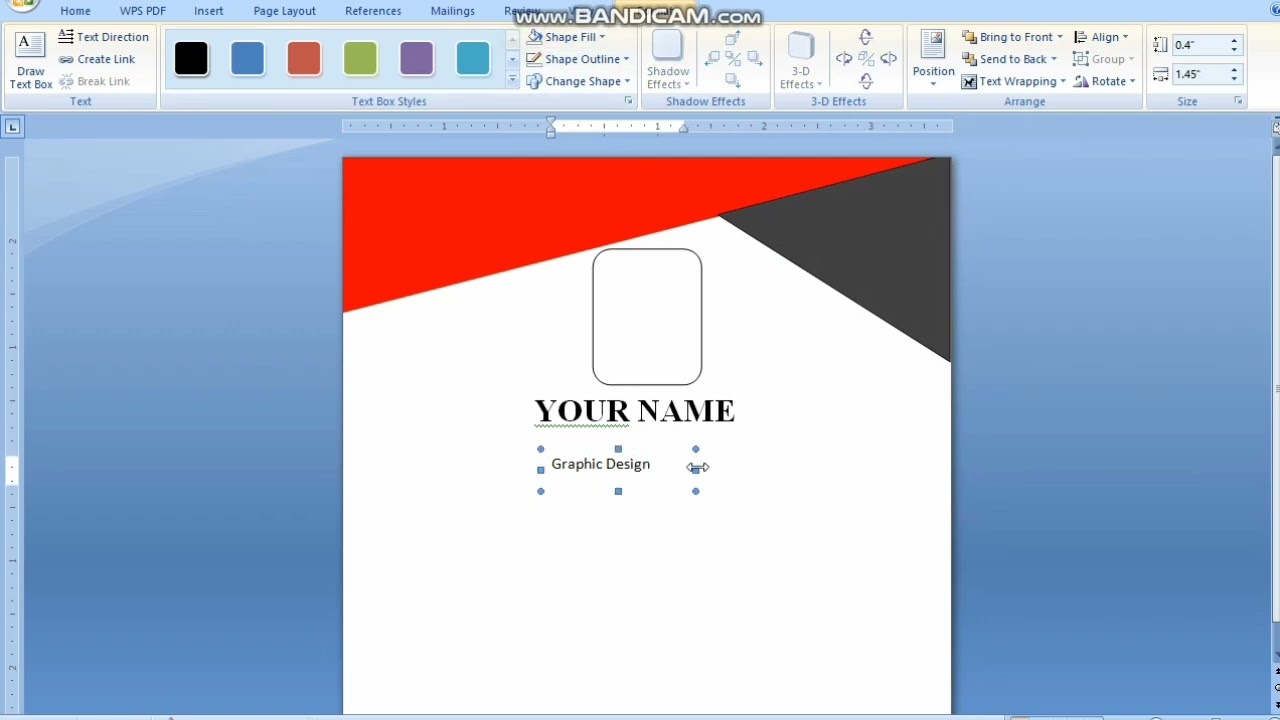1280x720 pixels.
Task: Open the Position options
Action: point(933,60)
